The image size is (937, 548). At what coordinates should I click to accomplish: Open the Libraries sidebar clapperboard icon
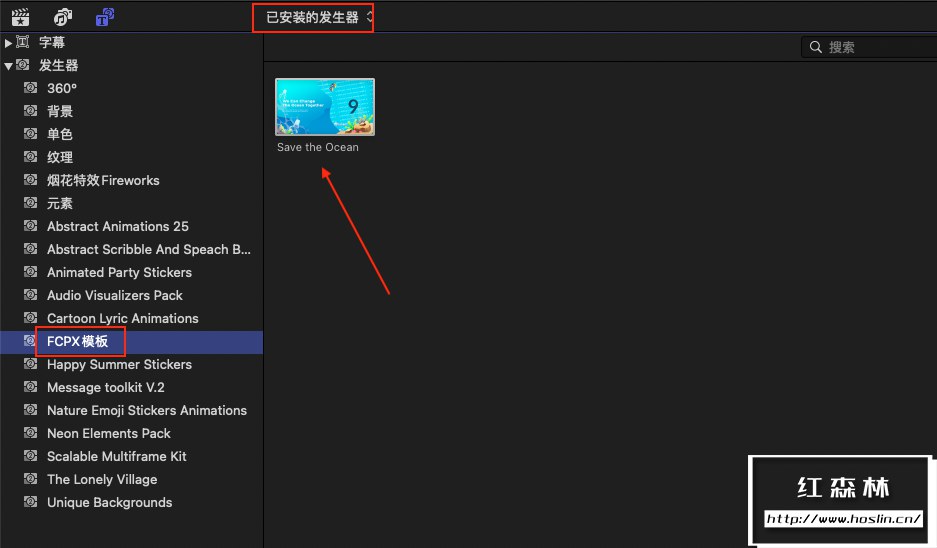20,17
